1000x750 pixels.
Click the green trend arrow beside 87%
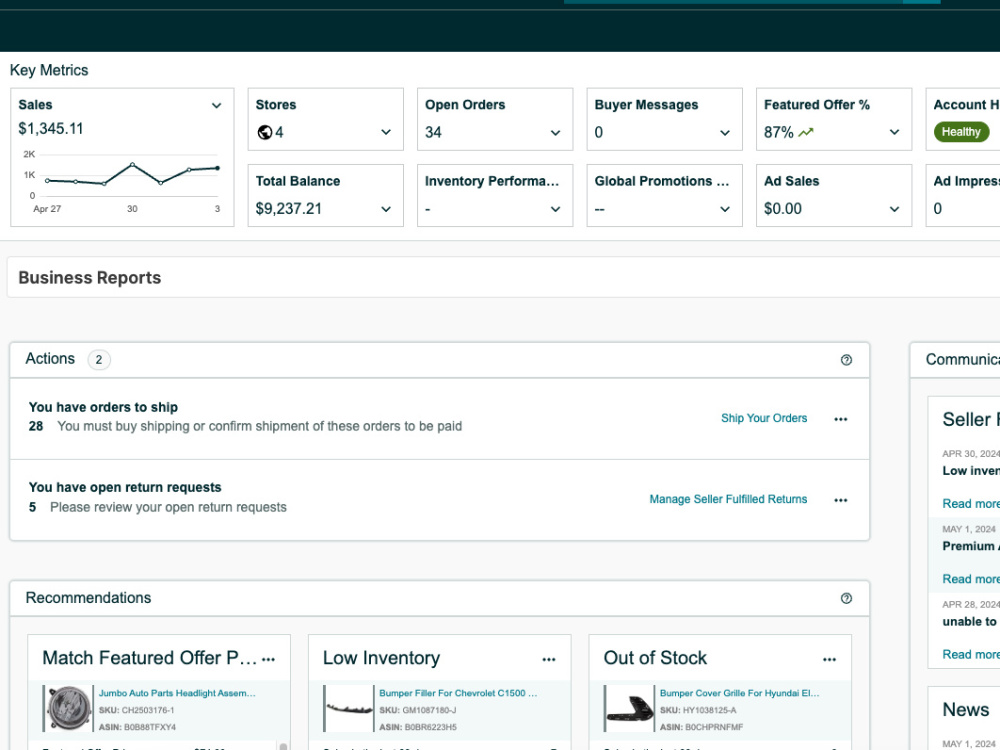806,132
